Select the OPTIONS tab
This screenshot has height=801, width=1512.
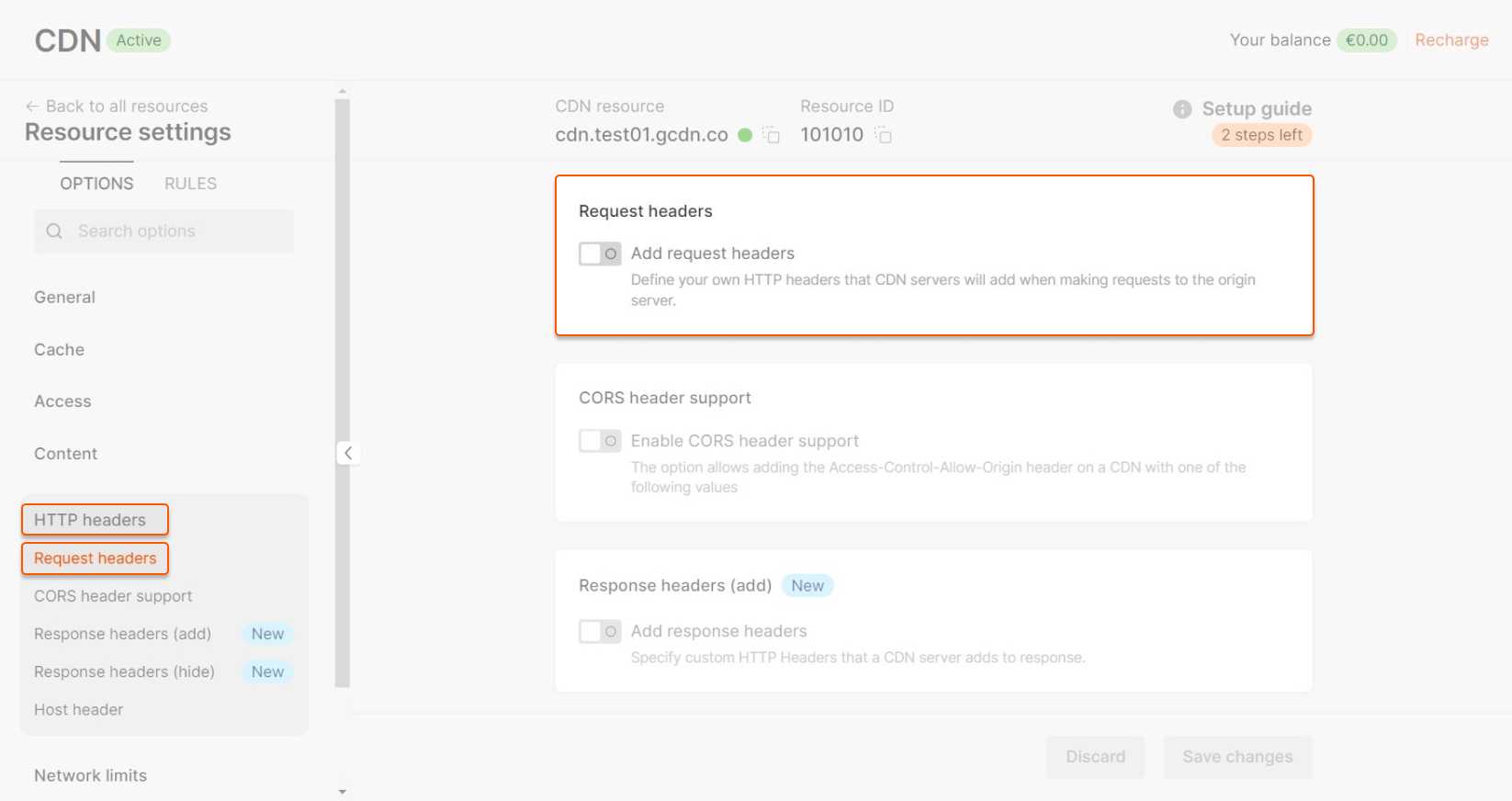point(96,184)
